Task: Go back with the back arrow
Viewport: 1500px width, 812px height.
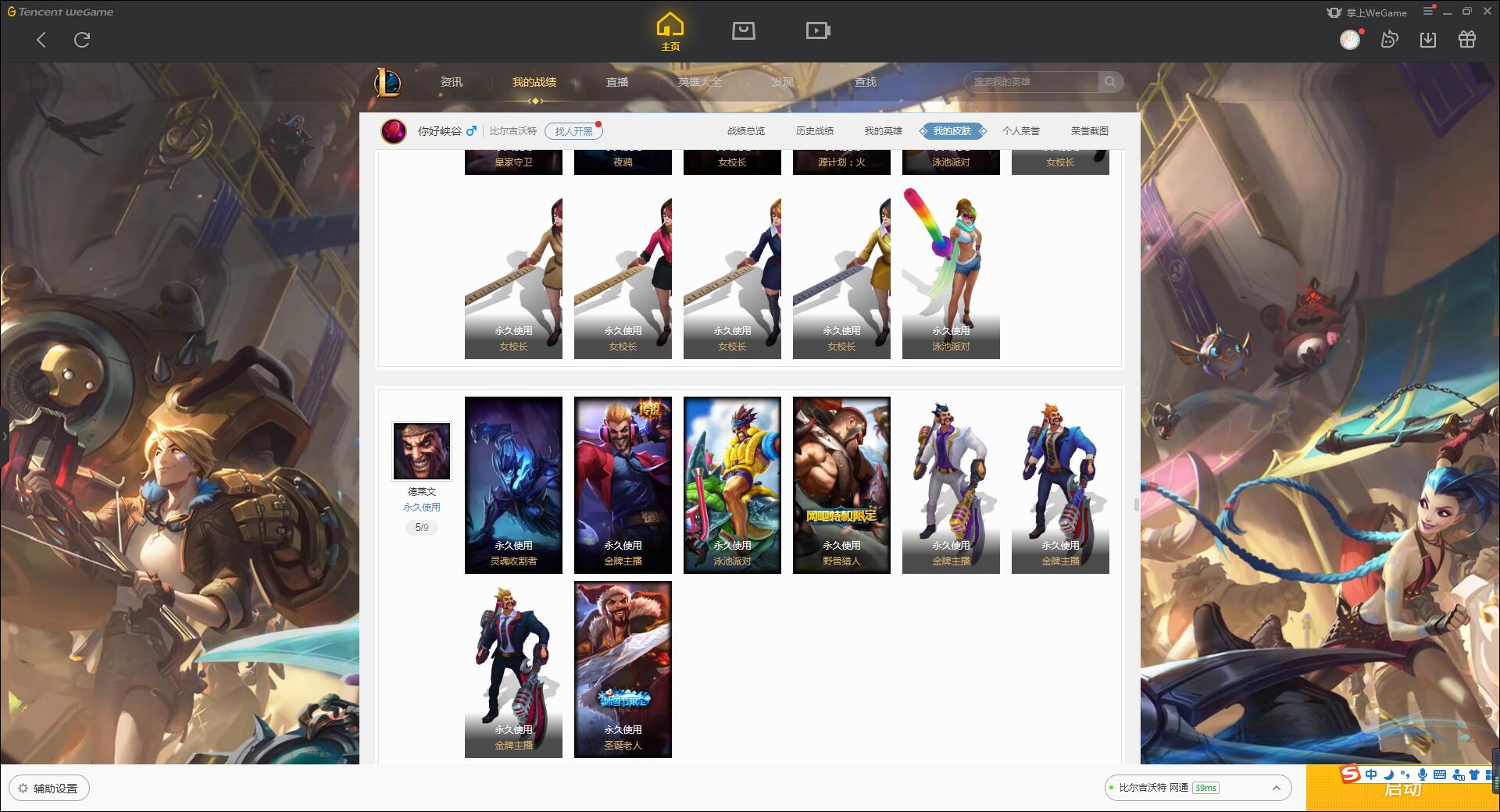Action: pyautogui.click(x=41, y=40)
